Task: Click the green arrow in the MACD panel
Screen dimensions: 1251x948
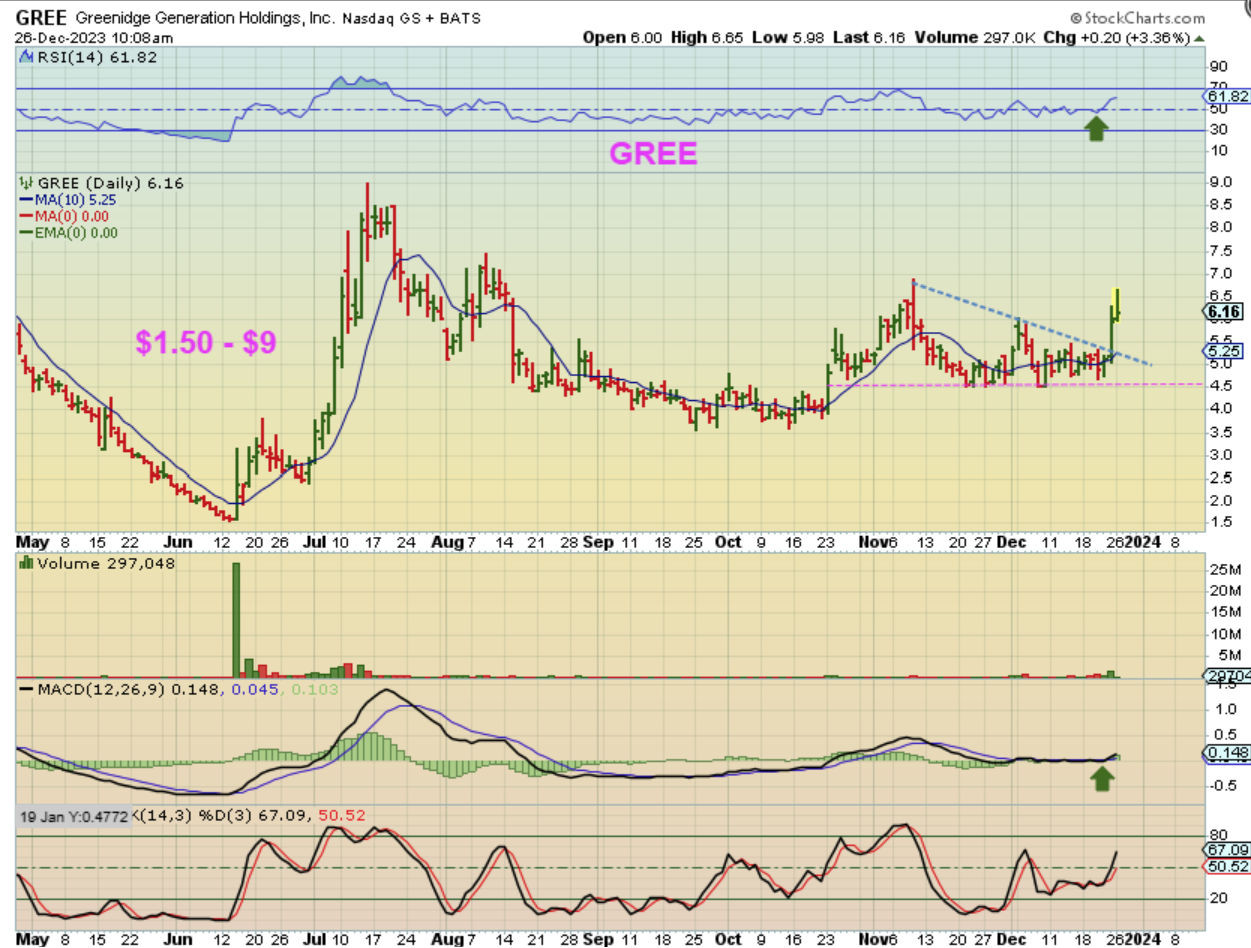Action: (x=1102, y=778)
